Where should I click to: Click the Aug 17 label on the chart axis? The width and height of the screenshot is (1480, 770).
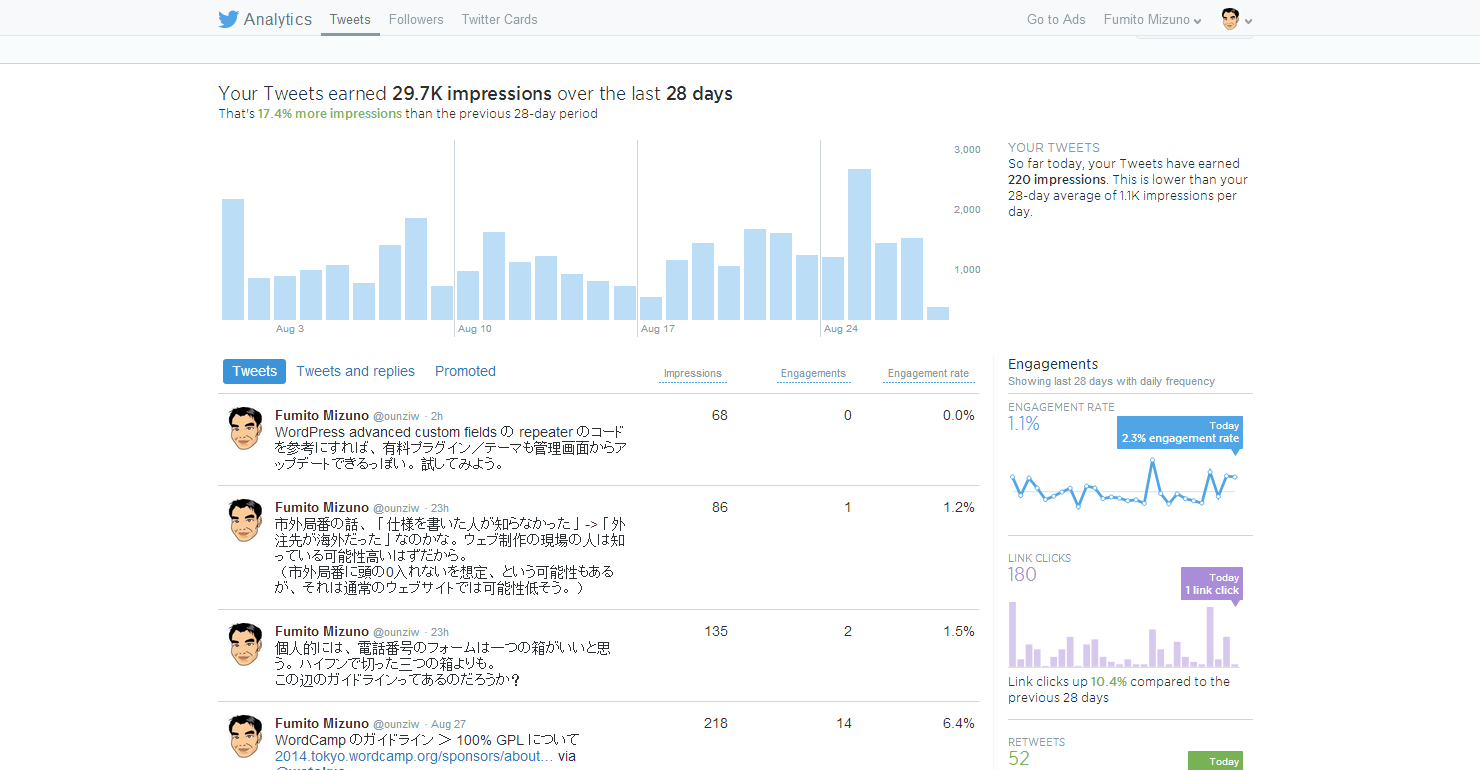(x=657, y=329)
